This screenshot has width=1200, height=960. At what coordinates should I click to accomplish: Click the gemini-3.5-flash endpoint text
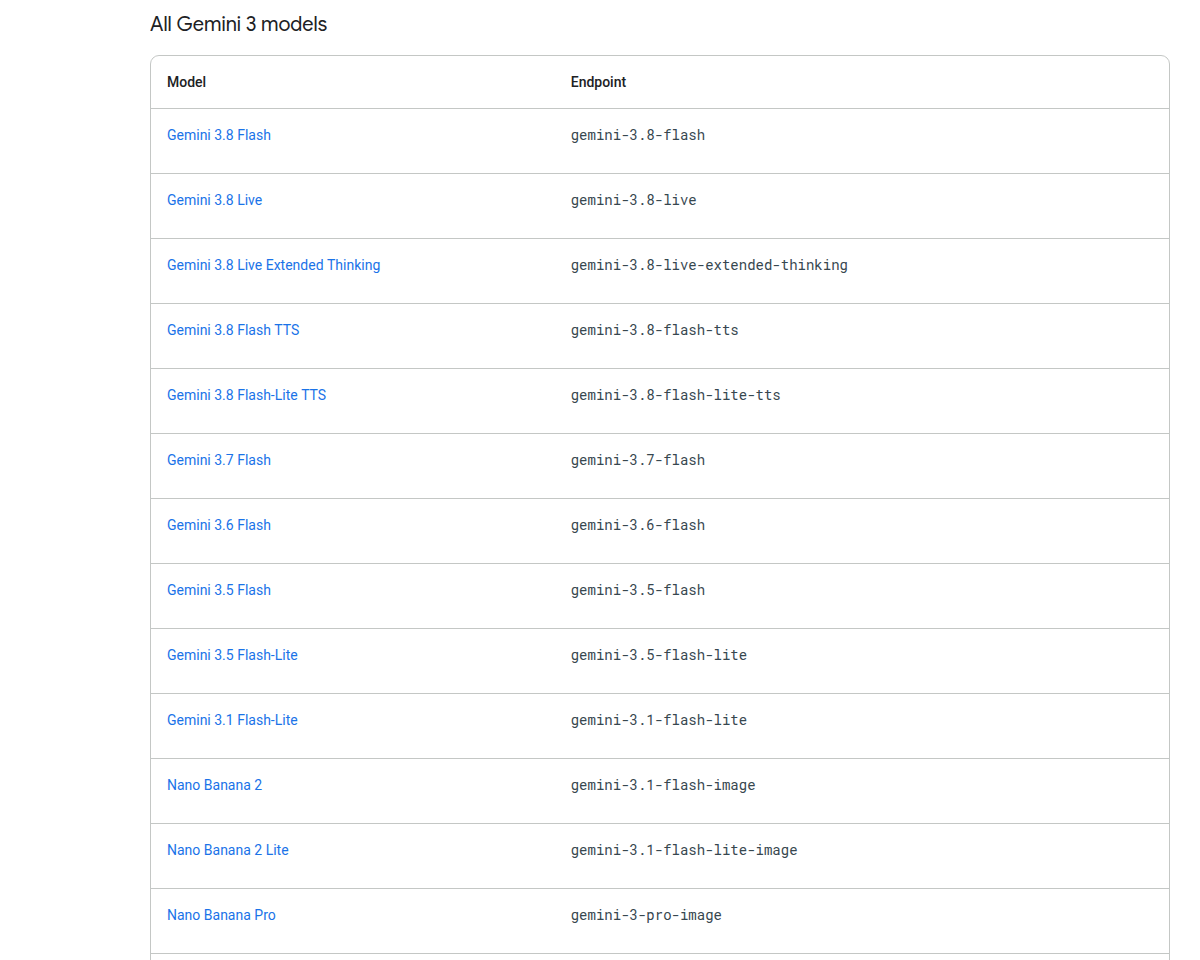[638, 590]
